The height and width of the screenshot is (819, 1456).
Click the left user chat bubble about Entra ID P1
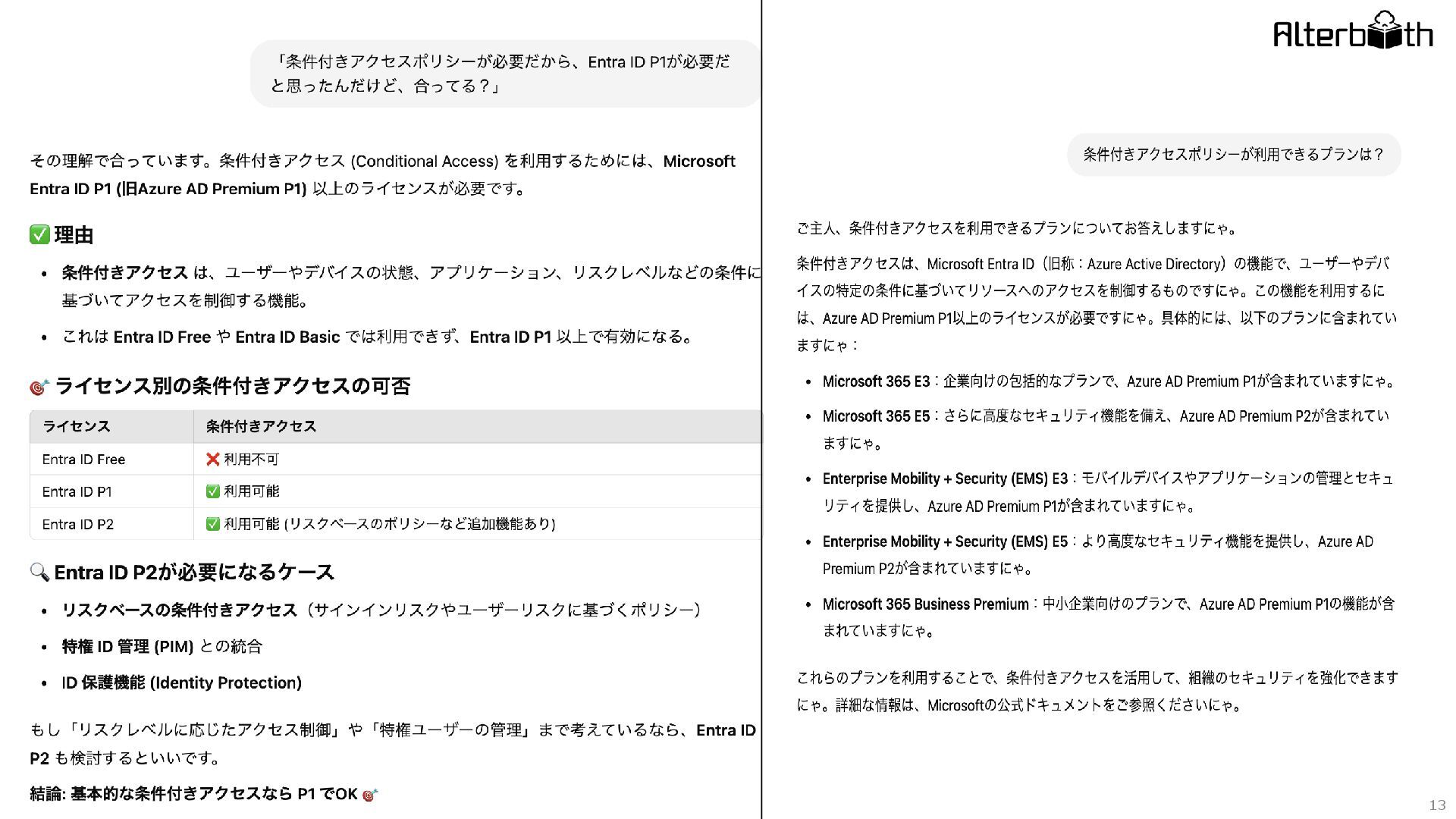504,74
